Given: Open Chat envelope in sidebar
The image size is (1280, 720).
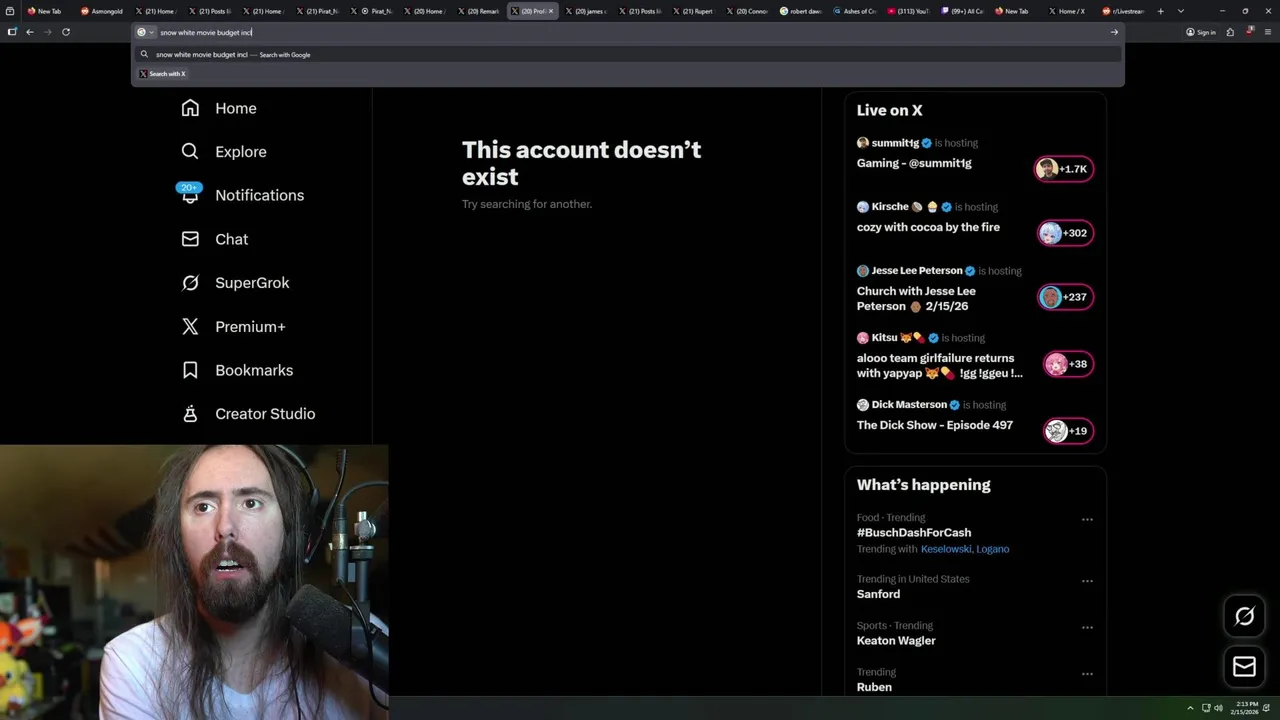Looking at the screenshot, I should pos(190,239).
